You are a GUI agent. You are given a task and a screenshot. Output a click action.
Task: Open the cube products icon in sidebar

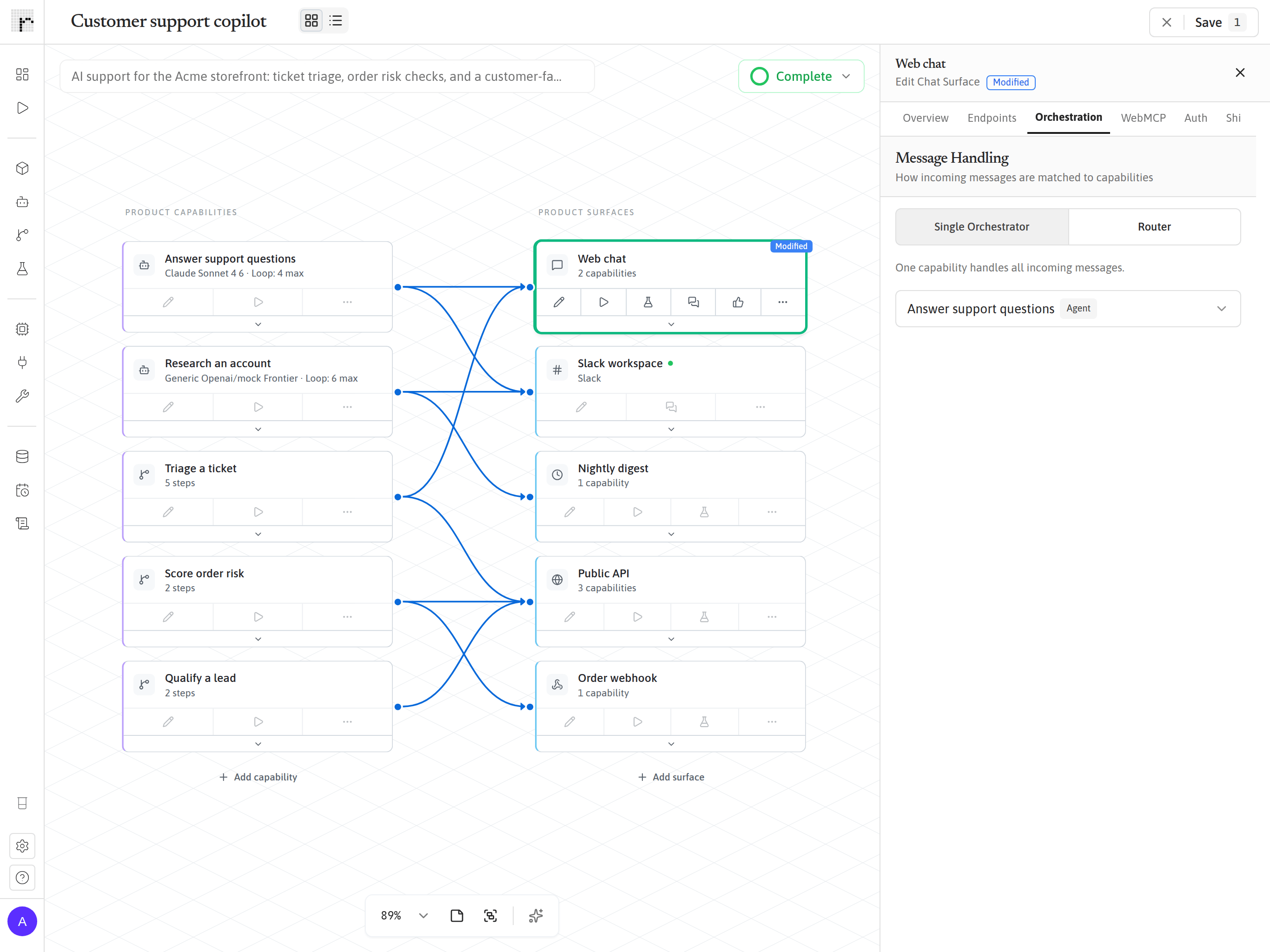(x=22, y=168)
